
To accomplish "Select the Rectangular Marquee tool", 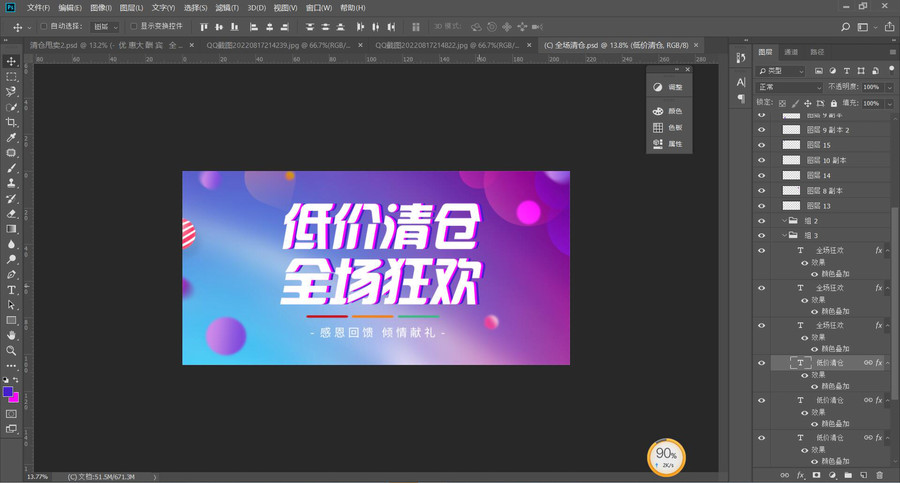I will click(11, 76).
